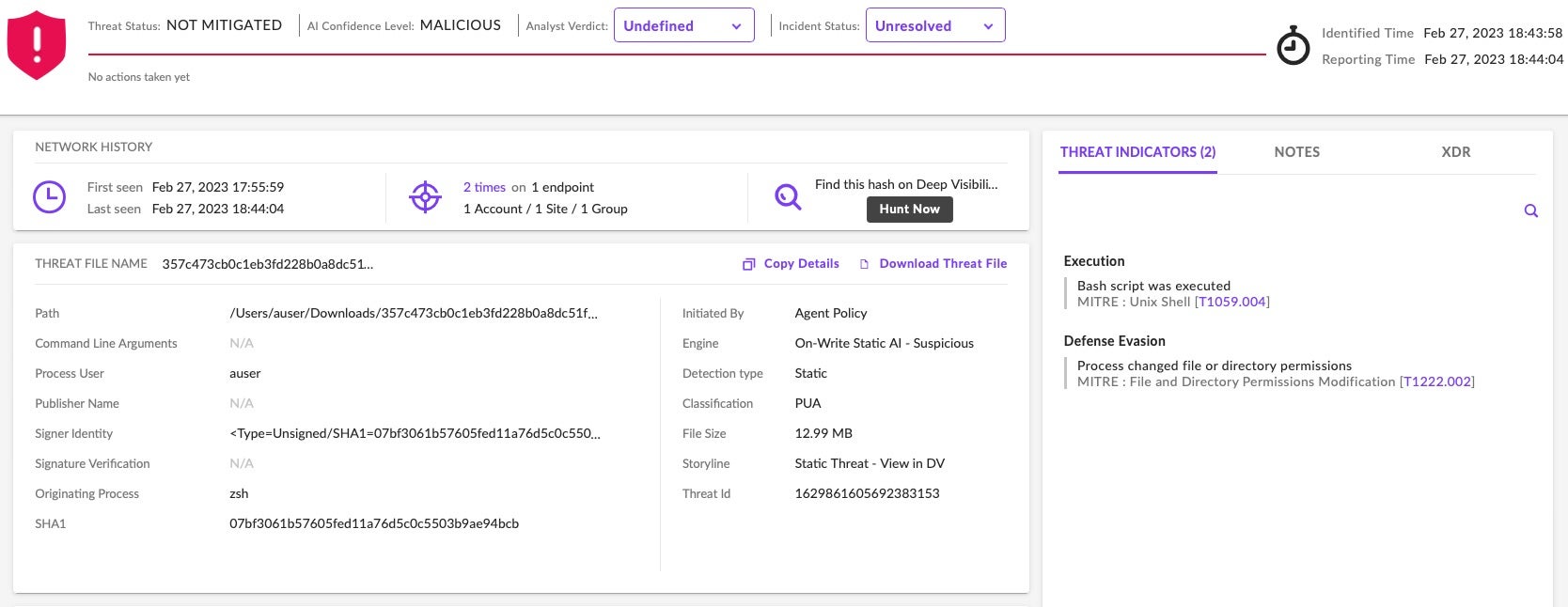Viewport: 1568px width, 607px height.
Task: Switch to the XDR tab
Action: click(1455, 152)
